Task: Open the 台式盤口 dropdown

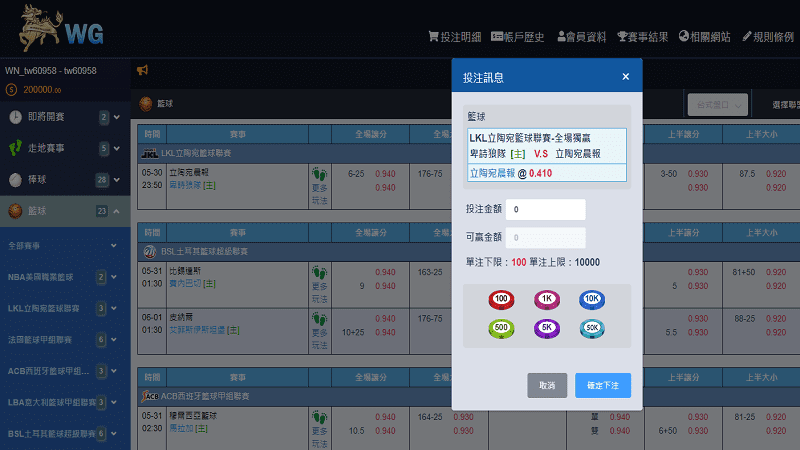Action: coord(717,105)
